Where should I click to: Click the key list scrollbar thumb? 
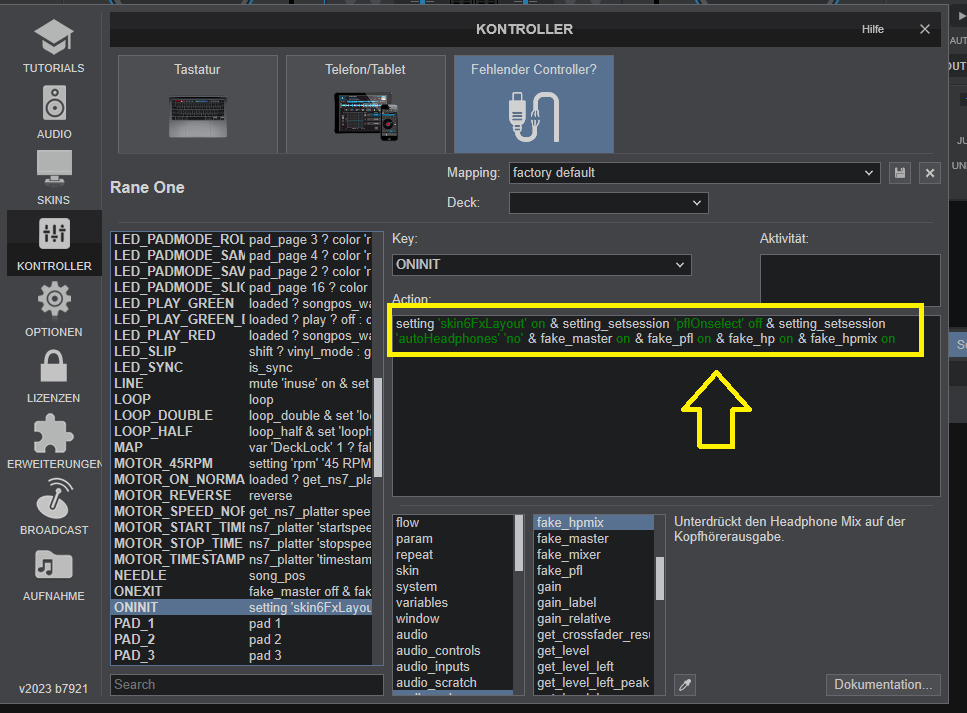pos(378,427)
